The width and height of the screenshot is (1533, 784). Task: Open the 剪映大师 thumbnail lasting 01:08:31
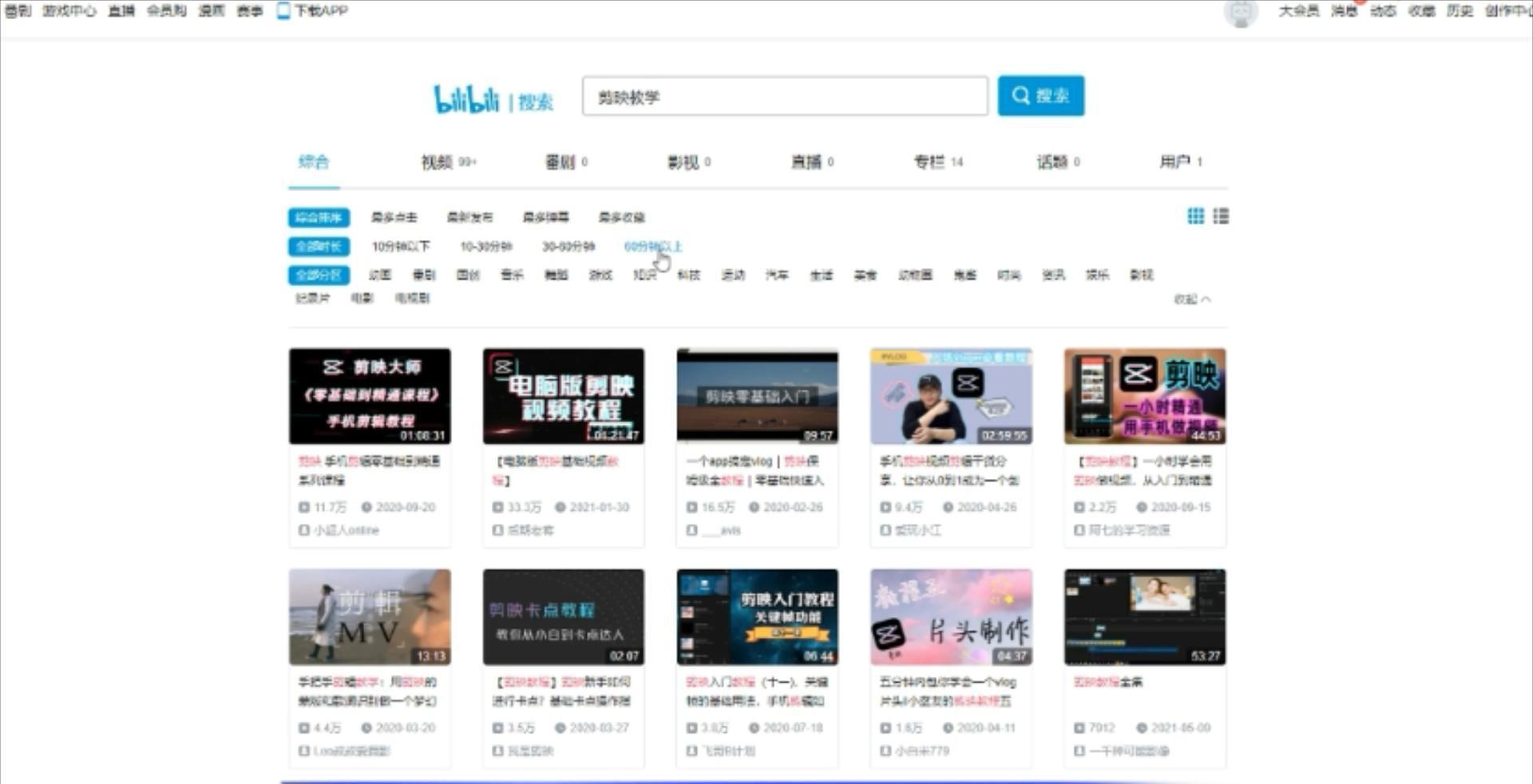[x=370, y=396]
